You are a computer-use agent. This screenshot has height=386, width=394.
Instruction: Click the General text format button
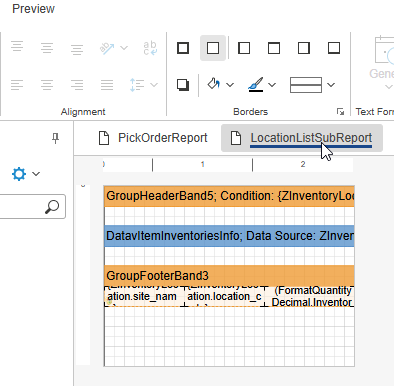383,63
